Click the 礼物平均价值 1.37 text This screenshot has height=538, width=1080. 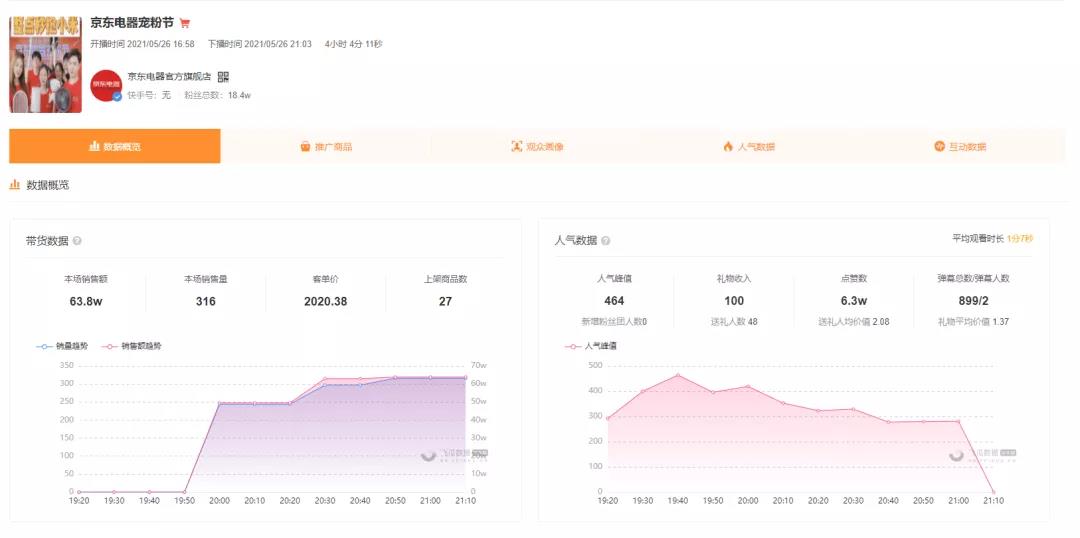click(973, 322)
